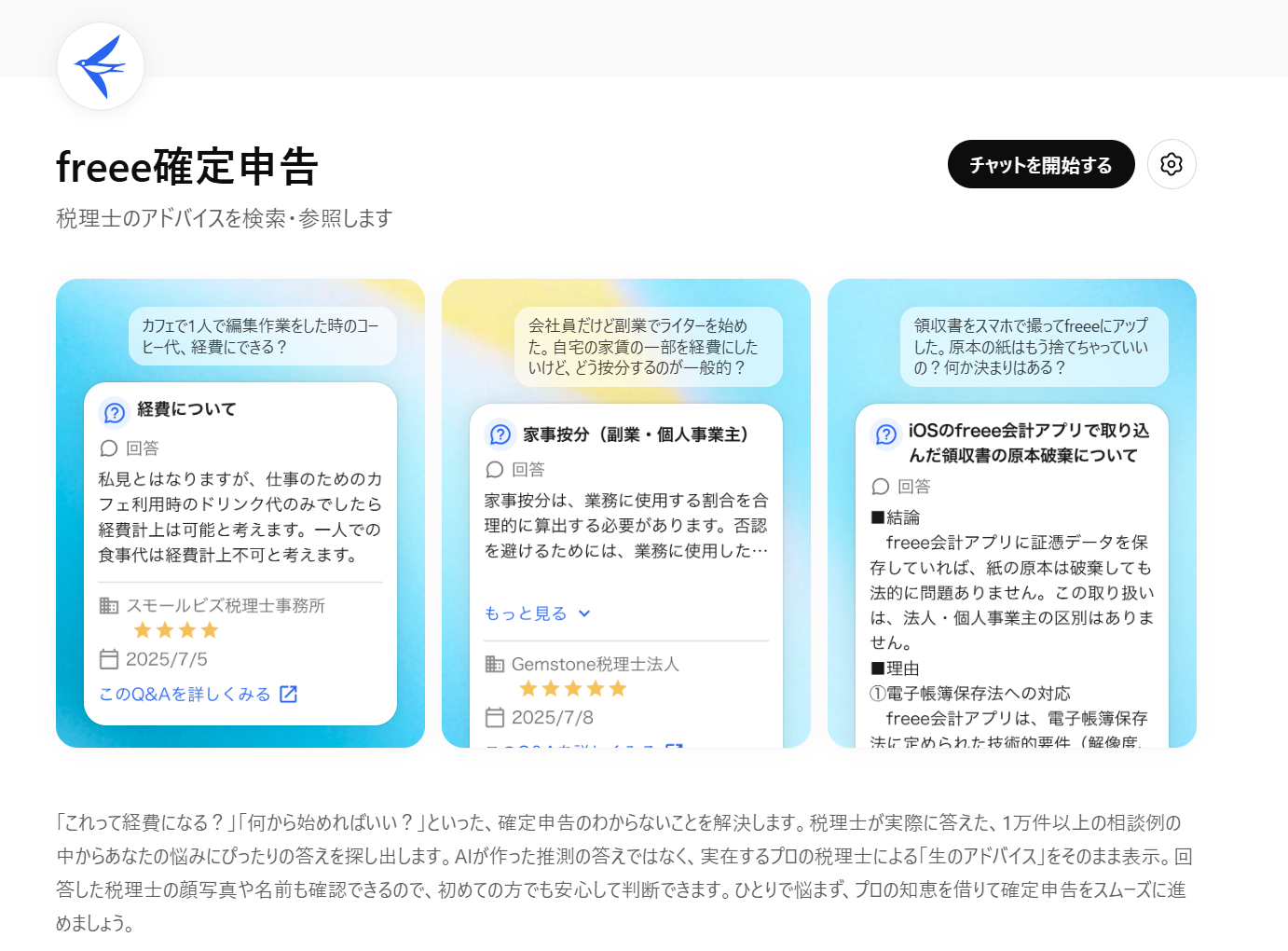Click the 経費について card heading

coord(185,410)
